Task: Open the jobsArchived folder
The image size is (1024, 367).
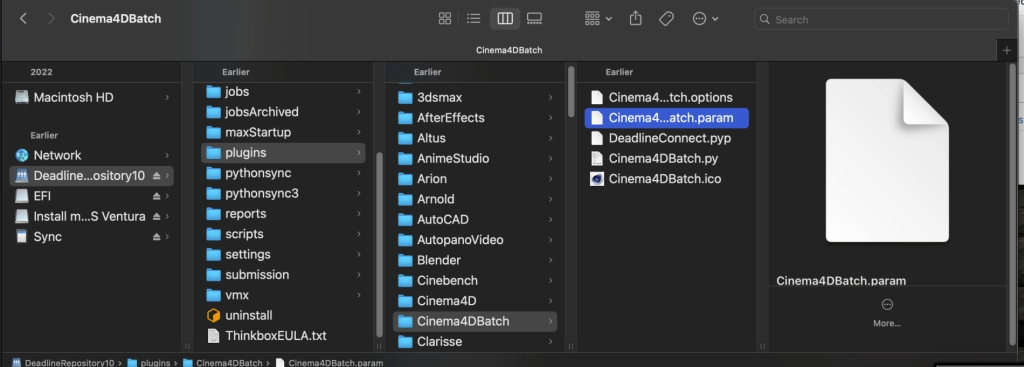Action: [x=283, y=112]
